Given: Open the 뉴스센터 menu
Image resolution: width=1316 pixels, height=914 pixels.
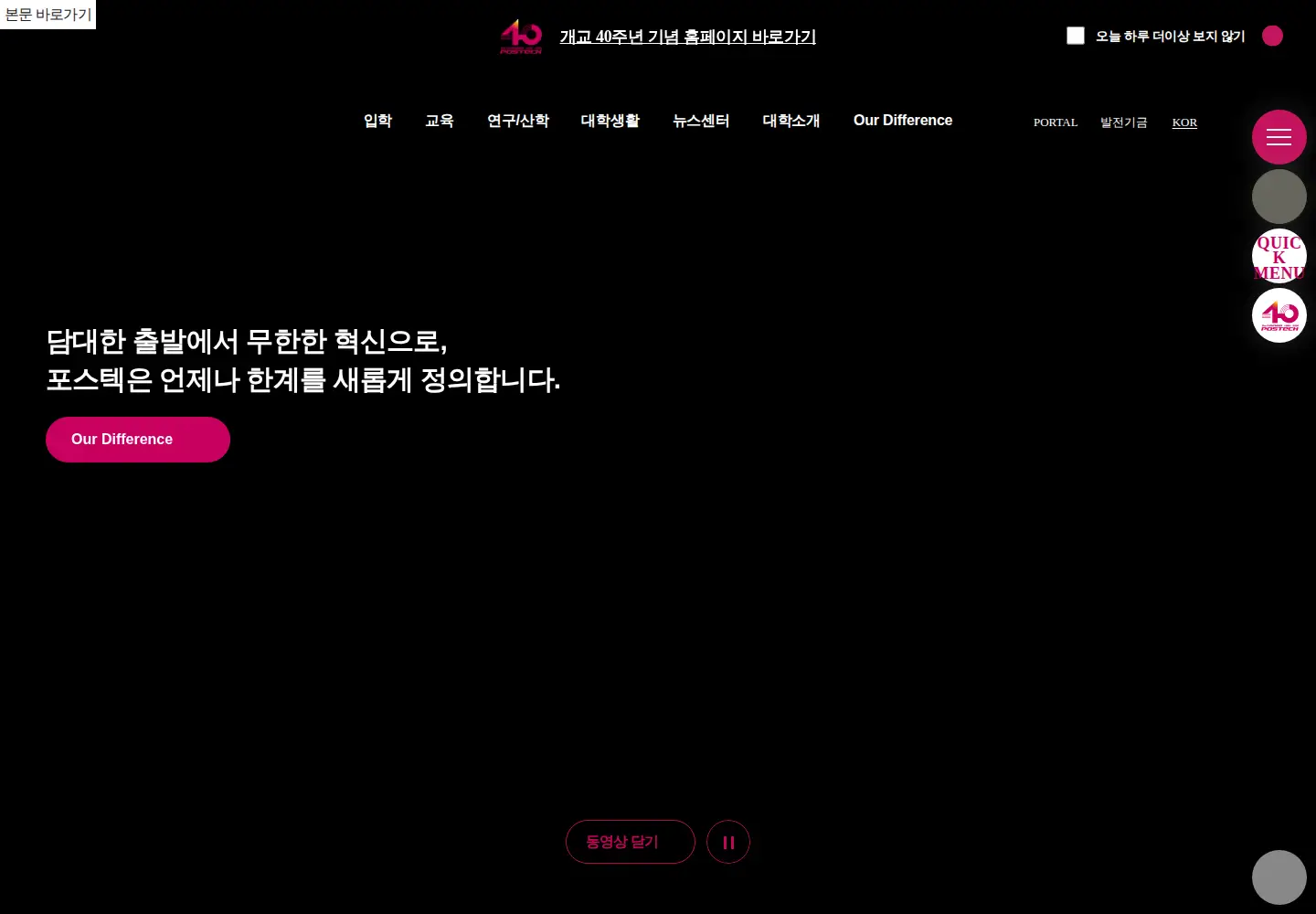Looking at the screenshot, I should click(x=701, y=121).
